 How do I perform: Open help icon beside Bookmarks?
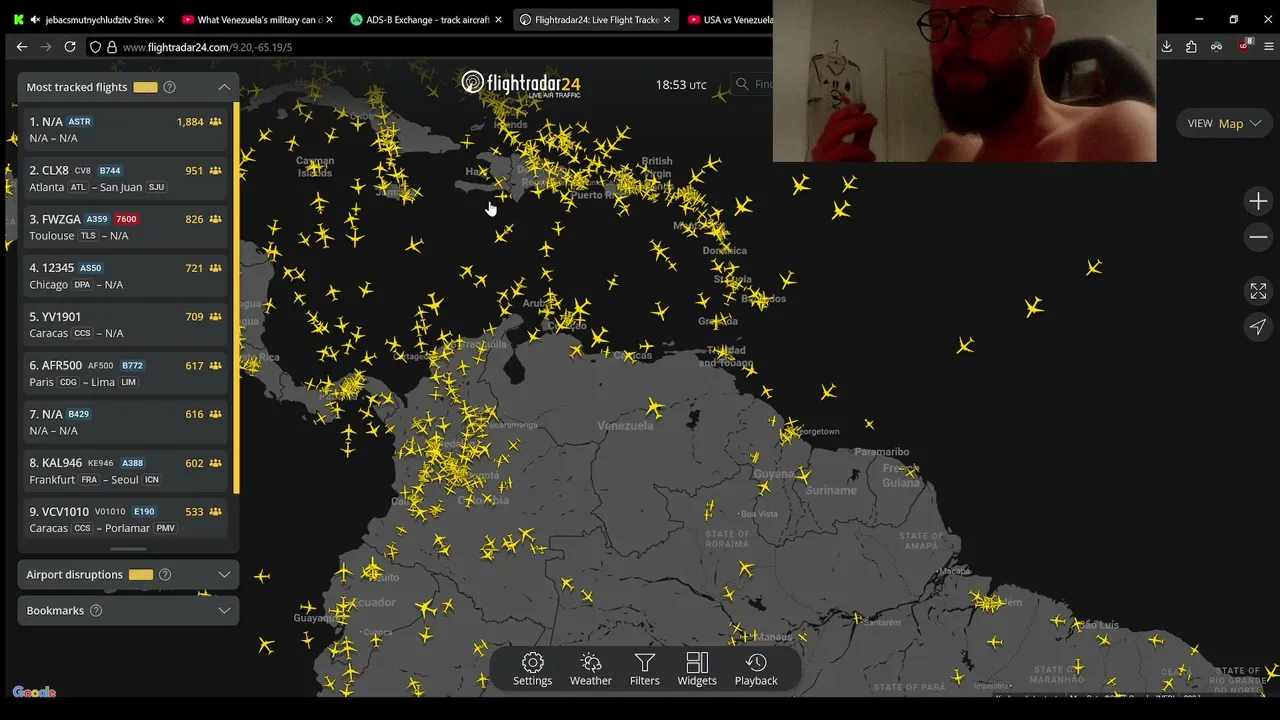tap(96, 611)
